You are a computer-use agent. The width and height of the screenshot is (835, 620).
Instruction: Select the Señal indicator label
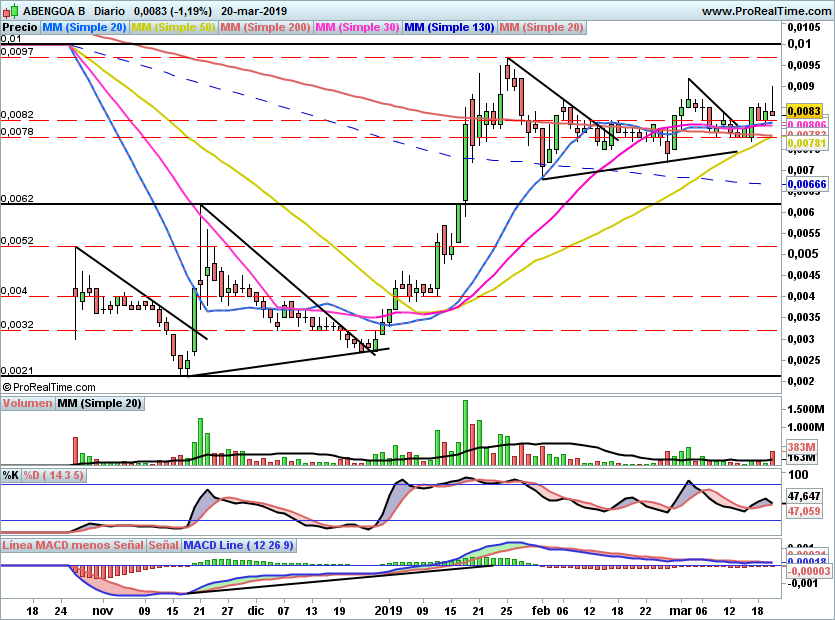pyautogui.click(x=163, y=545)
